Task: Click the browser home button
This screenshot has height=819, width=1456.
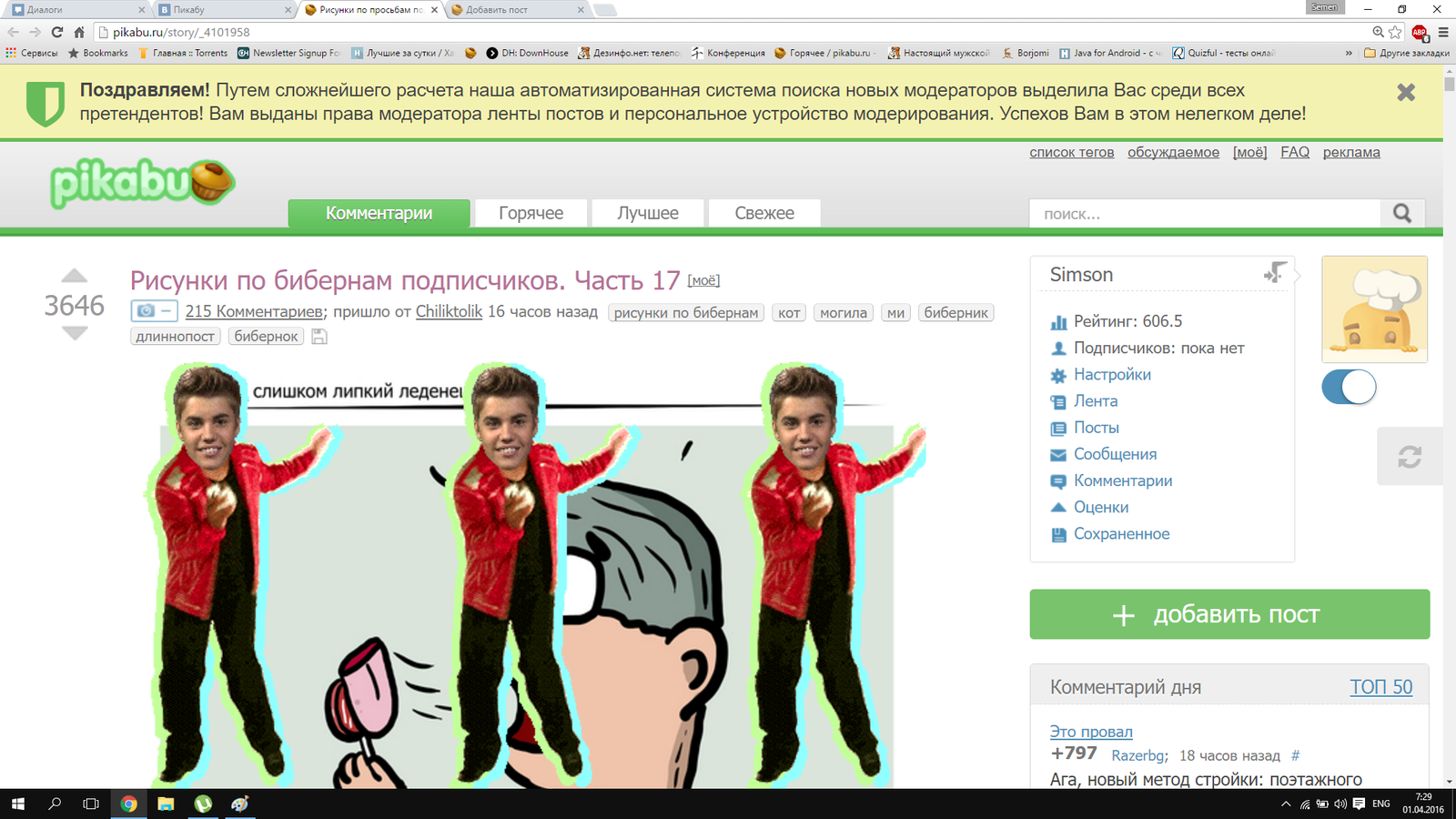Action: coord(78,32)
